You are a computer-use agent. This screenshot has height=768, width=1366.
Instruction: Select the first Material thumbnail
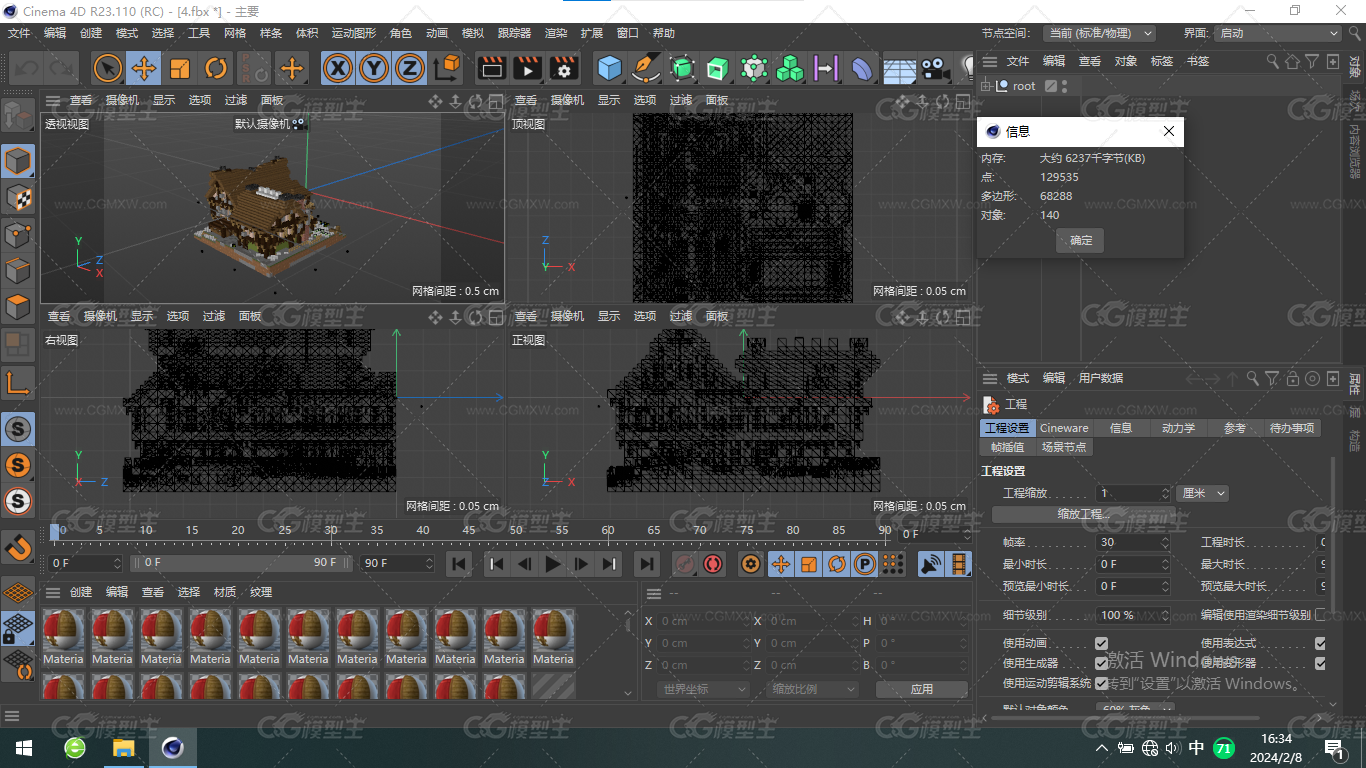click(x=63, y=637)
